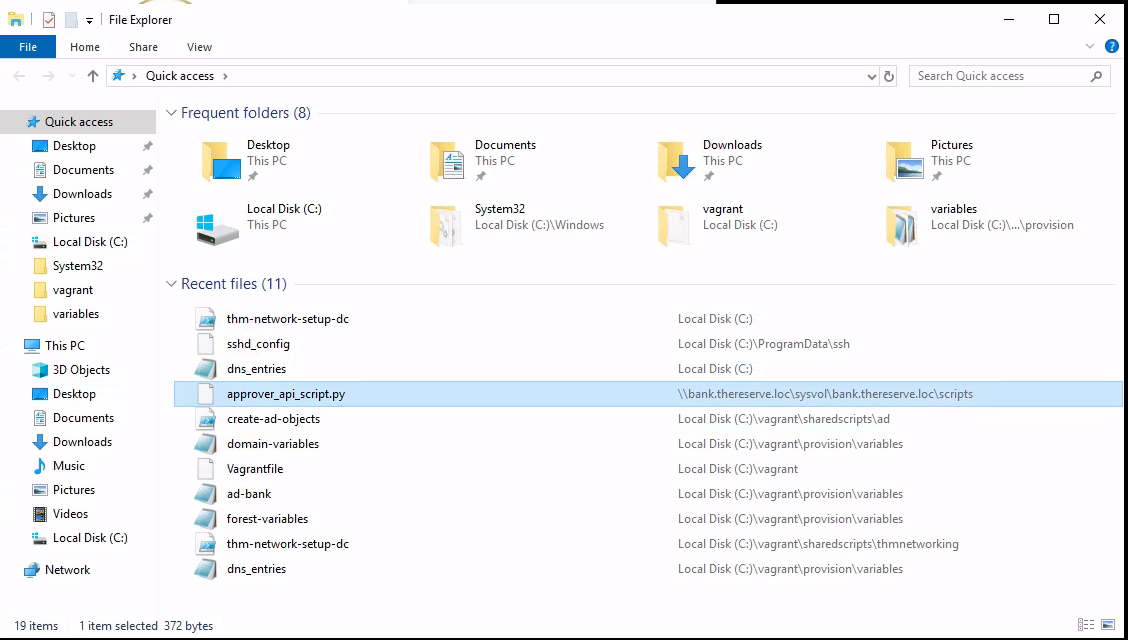The image size is (1128, 640).
Task: Open the recent locations dropdown arrow
Action: pyautogui.click(x=72, y=76)
